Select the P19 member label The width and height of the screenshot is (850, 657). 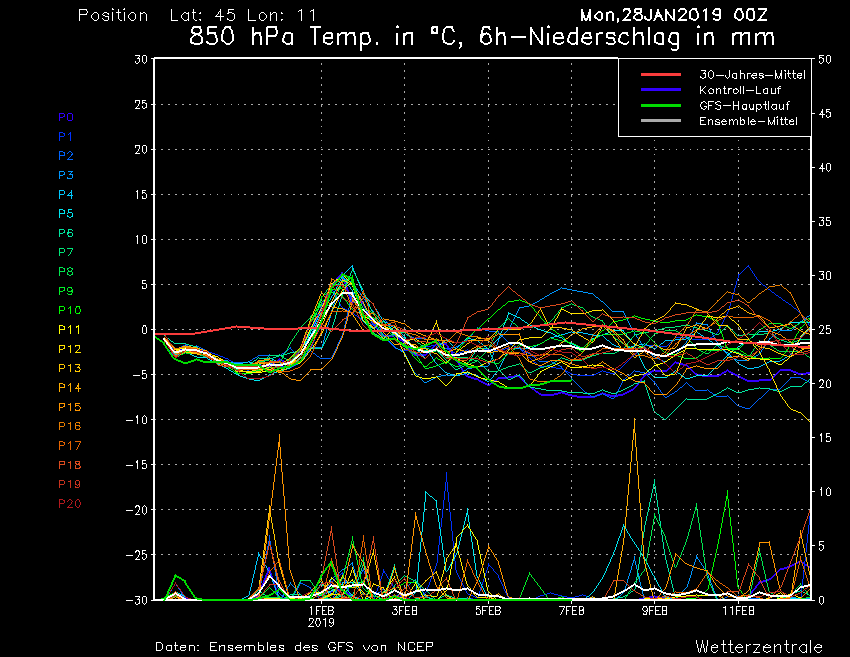tap(69, 484)
